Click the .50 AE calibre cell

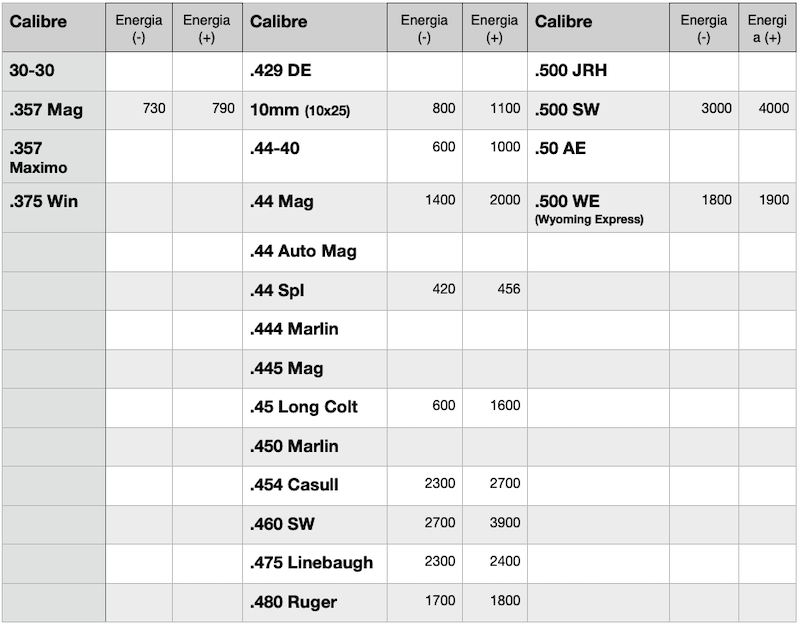[561, 149]
